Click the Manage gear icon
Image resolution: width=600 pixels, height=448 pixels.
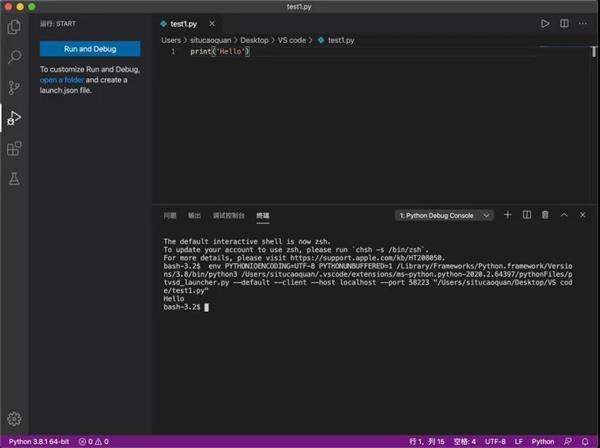(14, 418)
